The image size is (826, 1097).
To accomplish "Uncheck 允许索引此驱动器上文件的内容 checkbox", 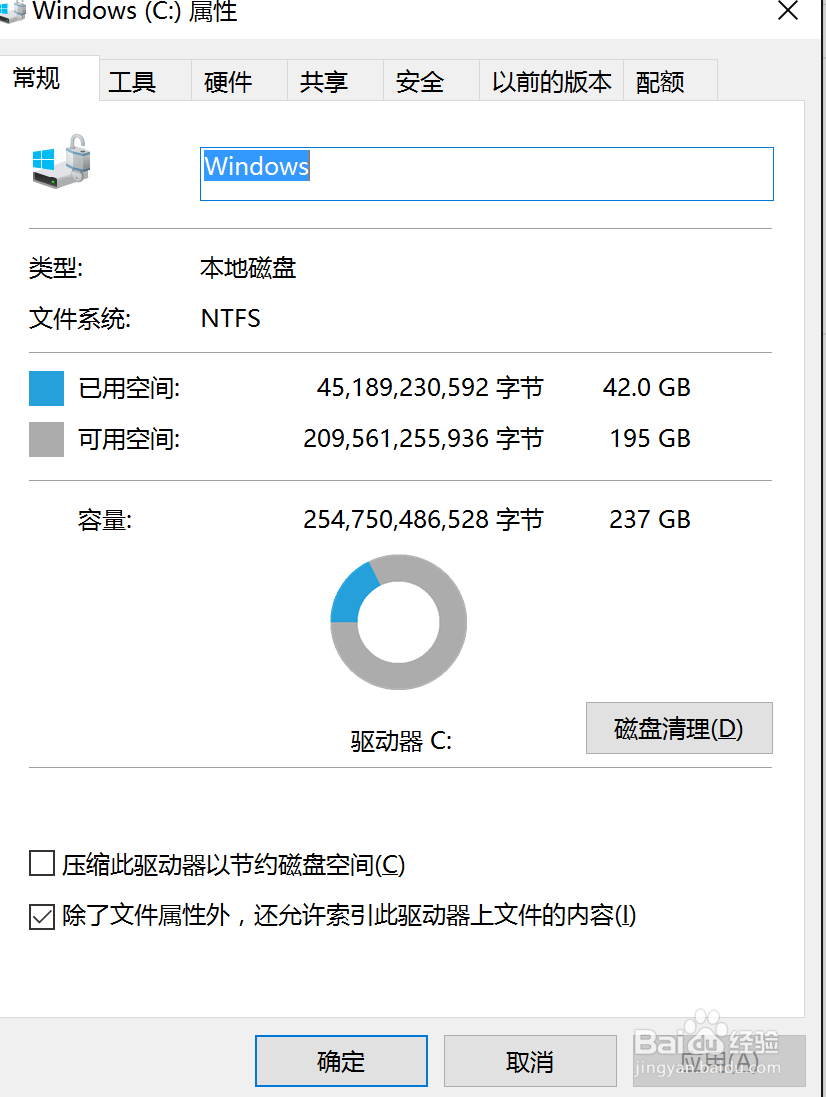I will tap(42, 916).
